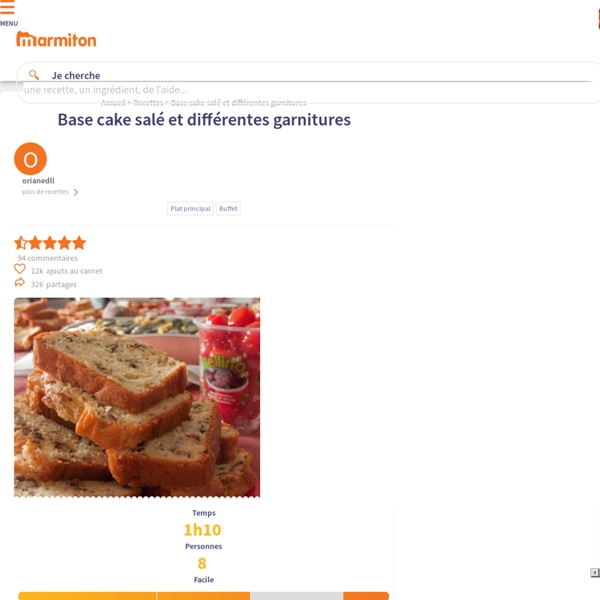Viewport: 600px width, 600px height.
Task: Click the cake recipe photo
Action: [x=137, y=397]
